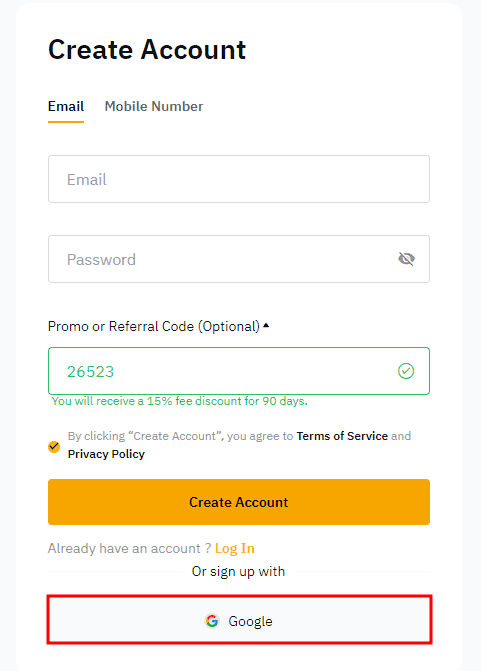Click the "Or sign up with" text
Viewport: 481px width, 671px height.
click(x=238, y=571)
